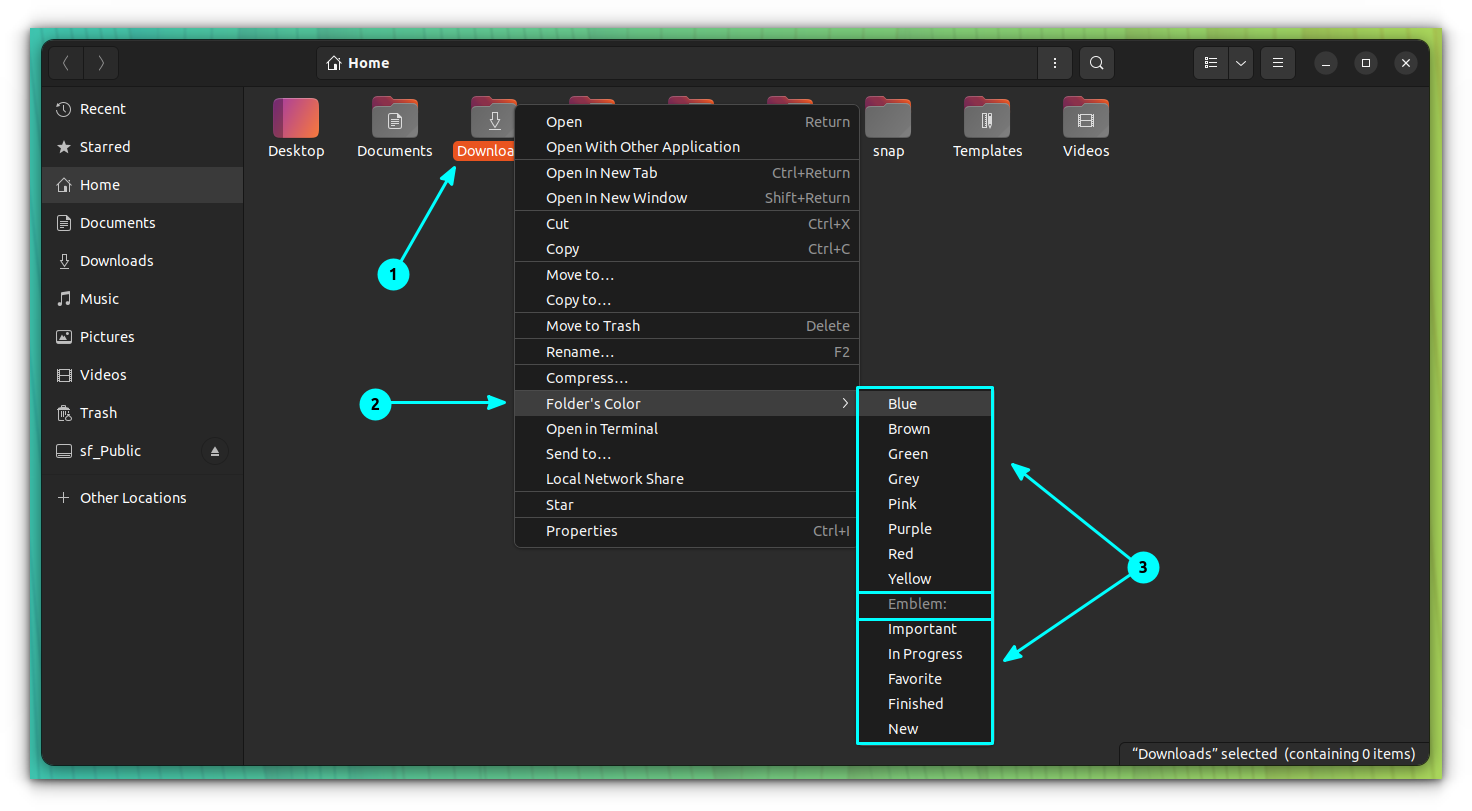The height and width of the screenshot is (811, 1472).
Task: Click the Home path bar location
Action: [358, 63]
